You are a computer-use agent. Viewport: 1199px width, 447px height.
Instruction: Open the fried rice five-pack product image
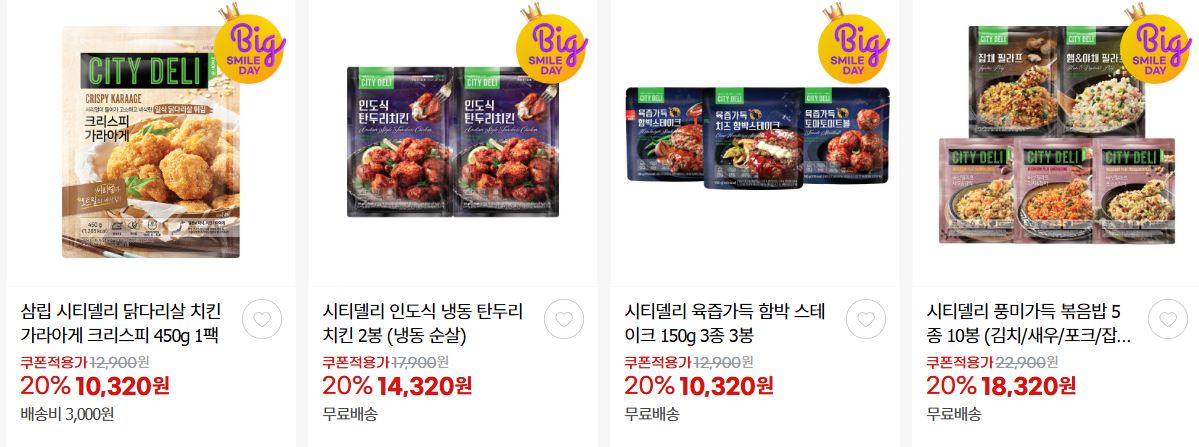tap(1058, 134)
